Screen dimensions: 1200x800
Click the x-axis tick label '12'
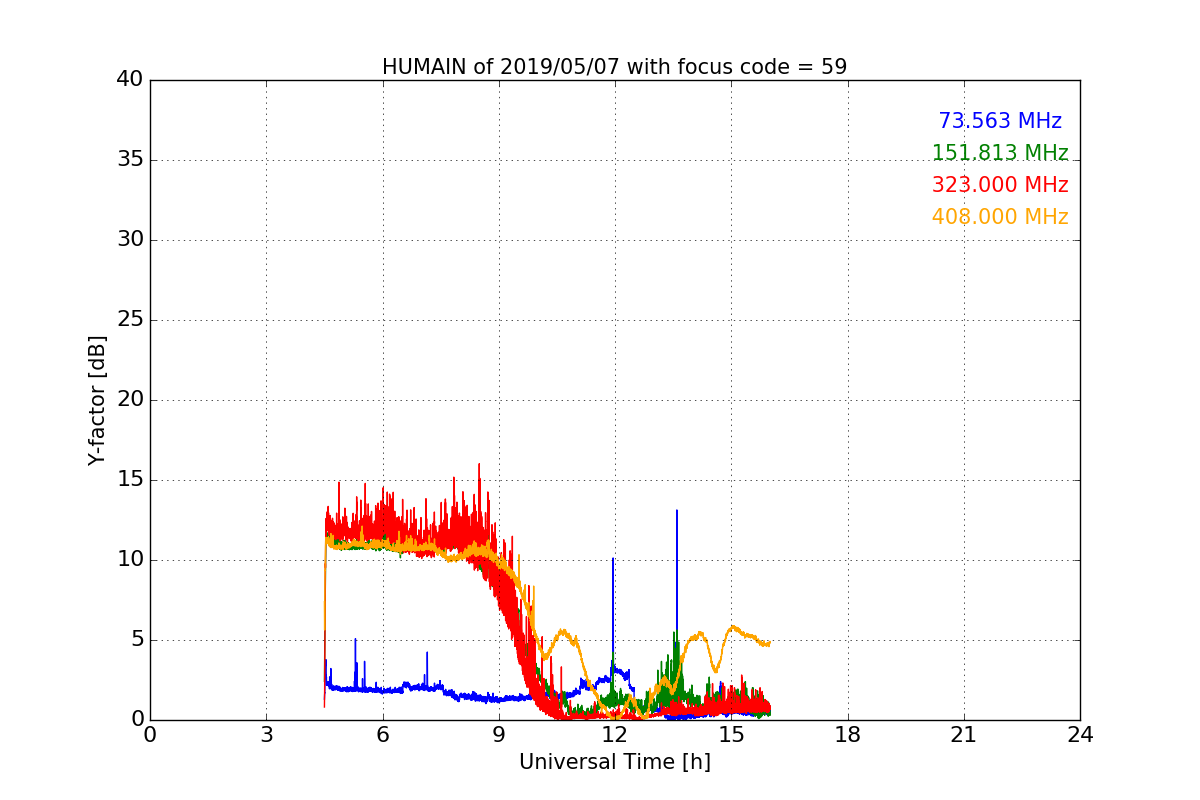point(615,735)
